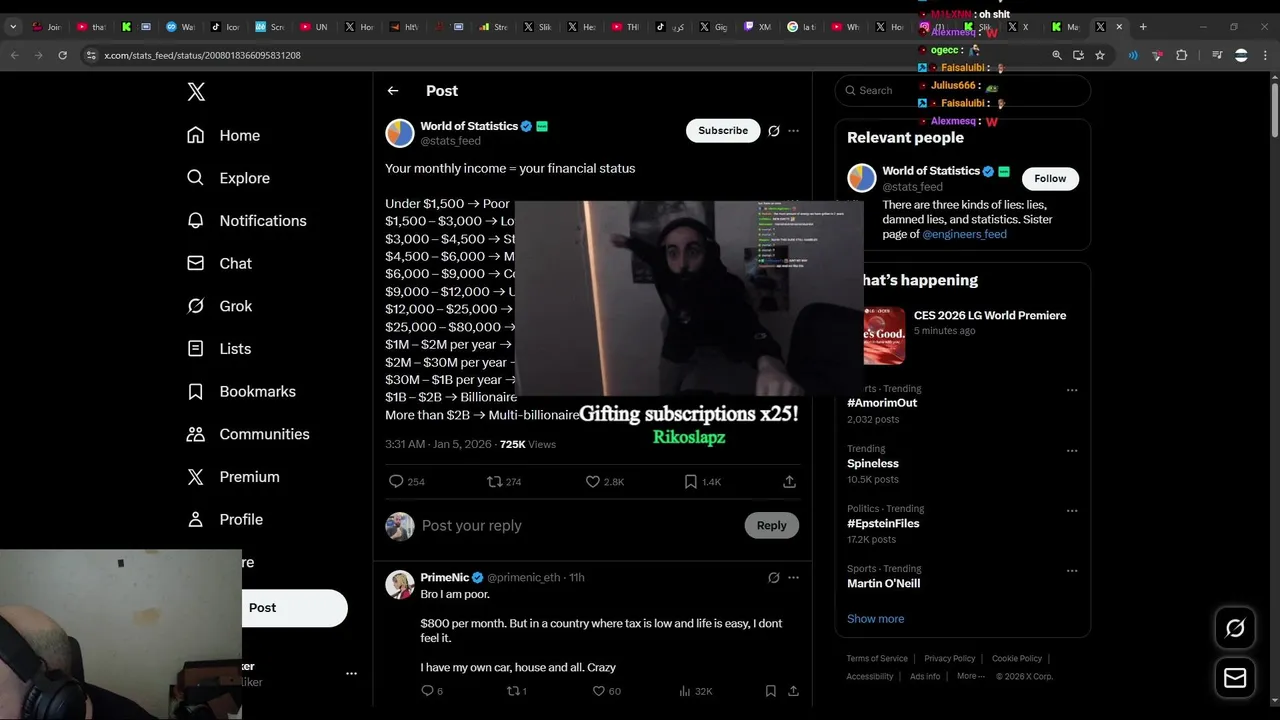Bookmark this page with star icon
The height and width of the screenshot is (720, 1280).
pos(1100,56)
